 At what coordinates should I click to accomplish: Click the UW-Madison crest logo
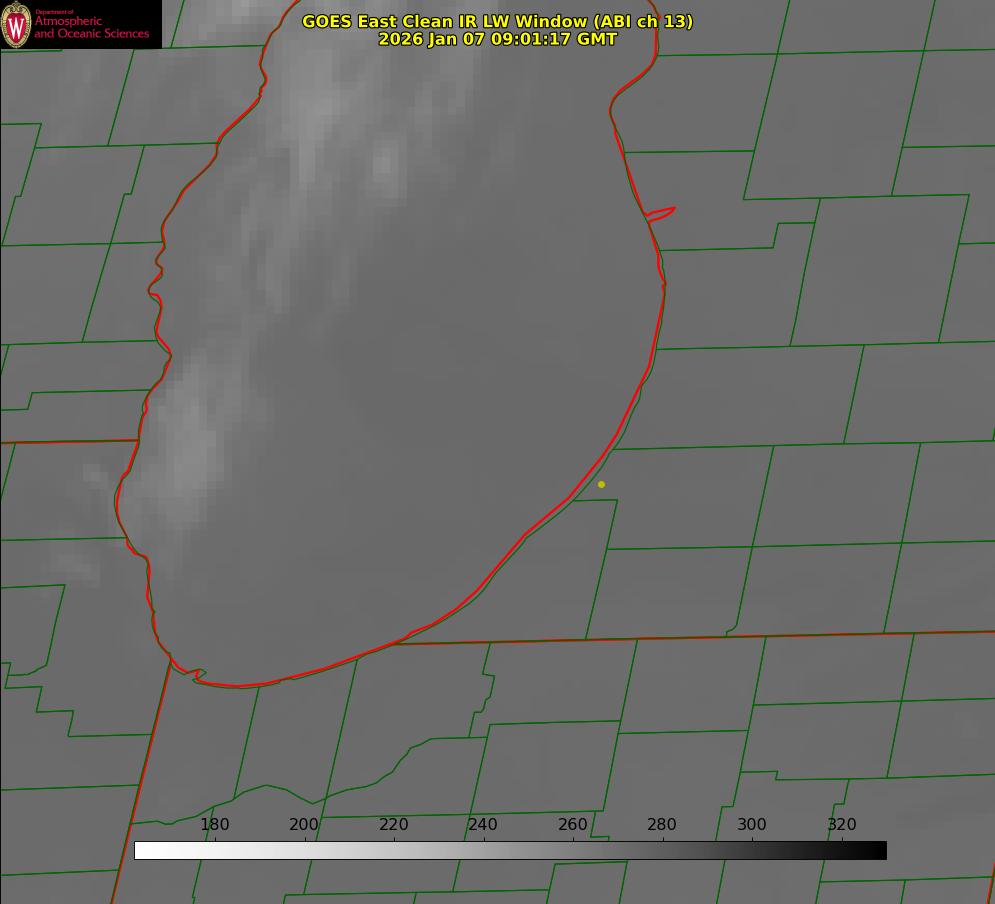[x=17, y=25]
